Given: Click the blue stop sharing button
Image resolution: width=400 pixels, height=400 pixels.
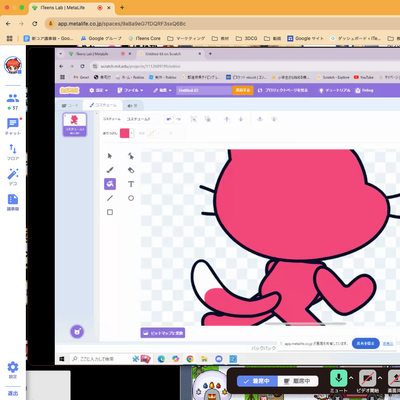Looking at the screenshot, I should (366, 343).
